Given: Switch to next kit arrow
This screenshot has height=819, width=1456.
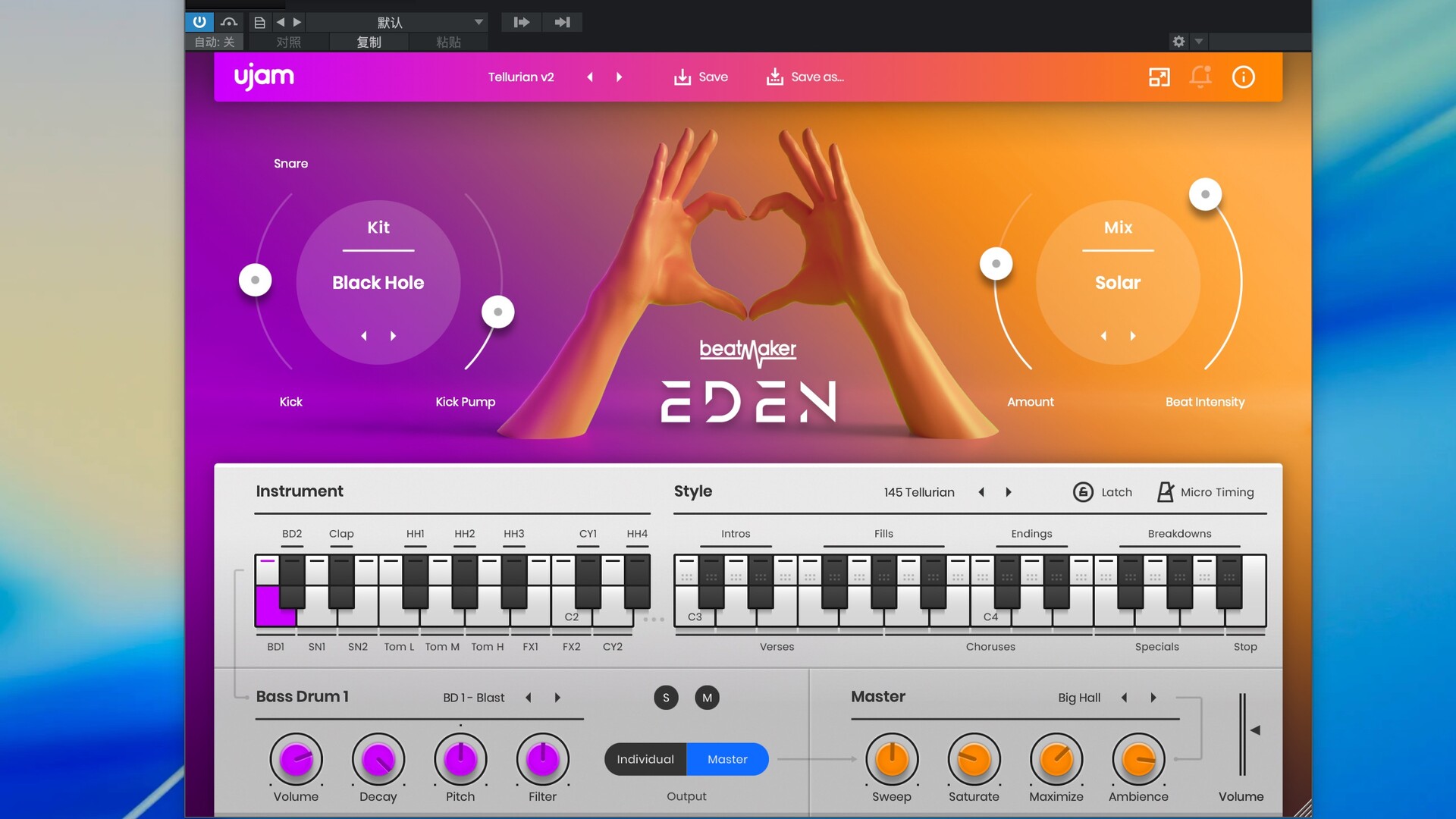Looking at the screenshot, I should [393, 335].
